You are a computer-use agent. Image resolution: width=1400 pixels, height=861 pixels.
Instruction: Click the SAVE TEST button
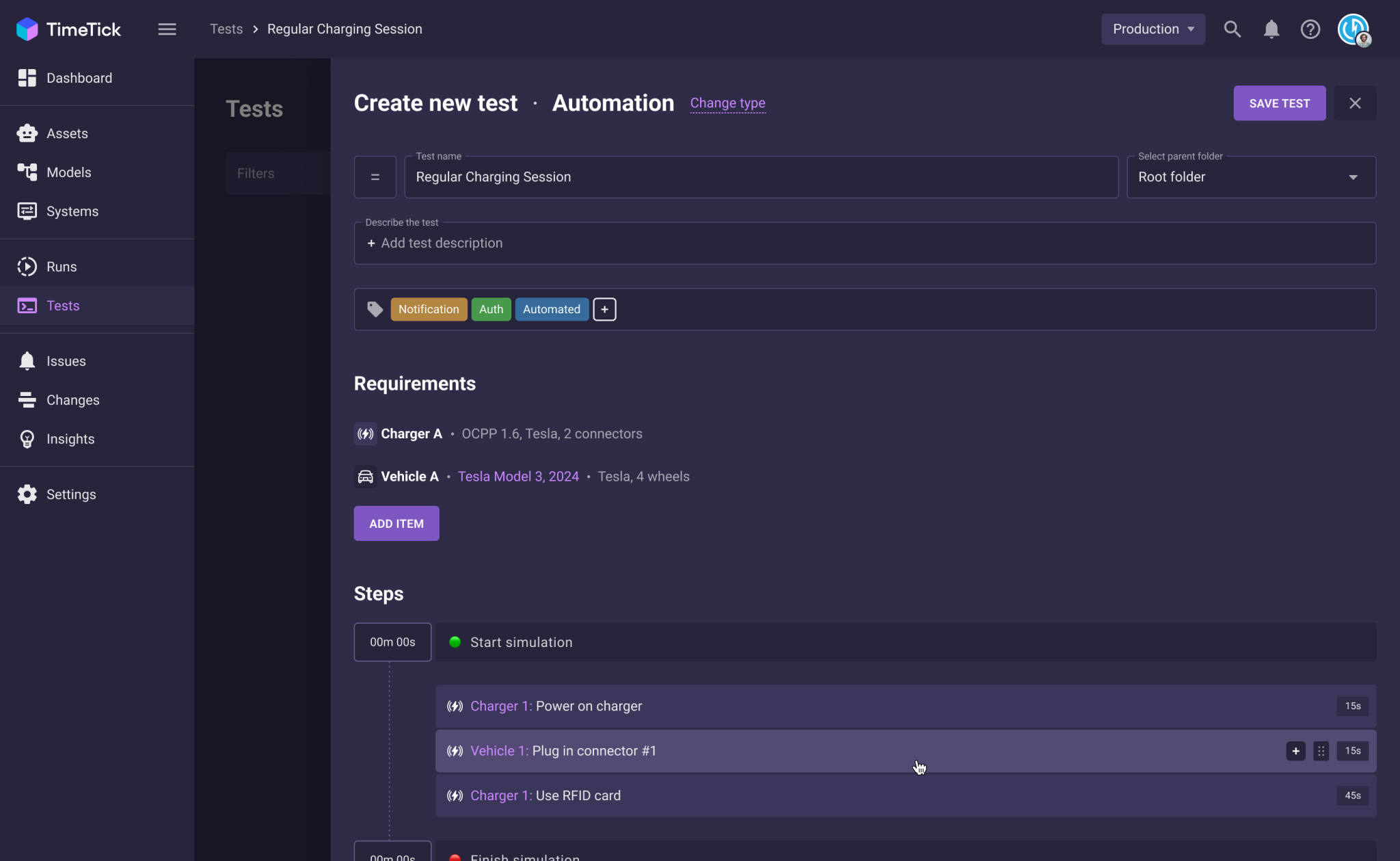[x=1279, y=103]
